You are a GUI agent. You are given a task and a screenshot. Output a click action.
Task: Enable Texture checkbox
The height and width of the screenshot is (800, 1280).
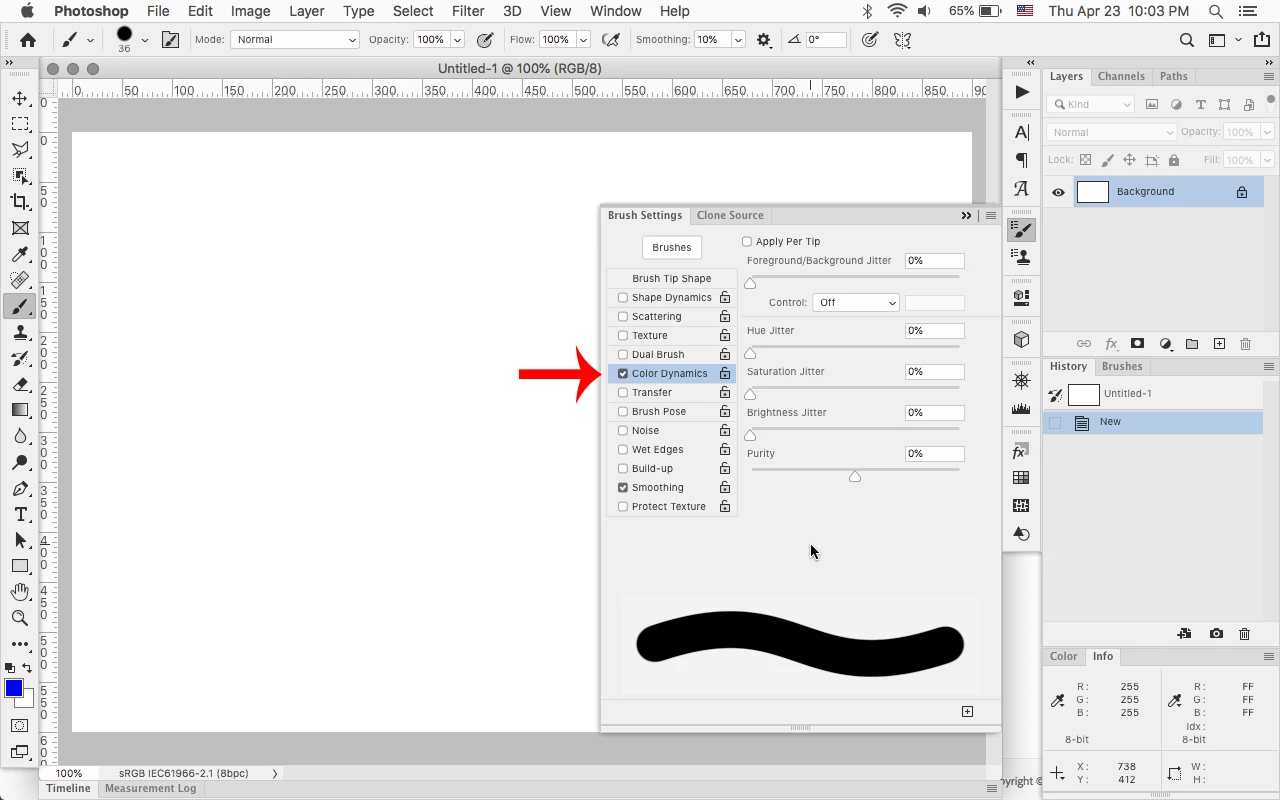(x=623, y=336)
